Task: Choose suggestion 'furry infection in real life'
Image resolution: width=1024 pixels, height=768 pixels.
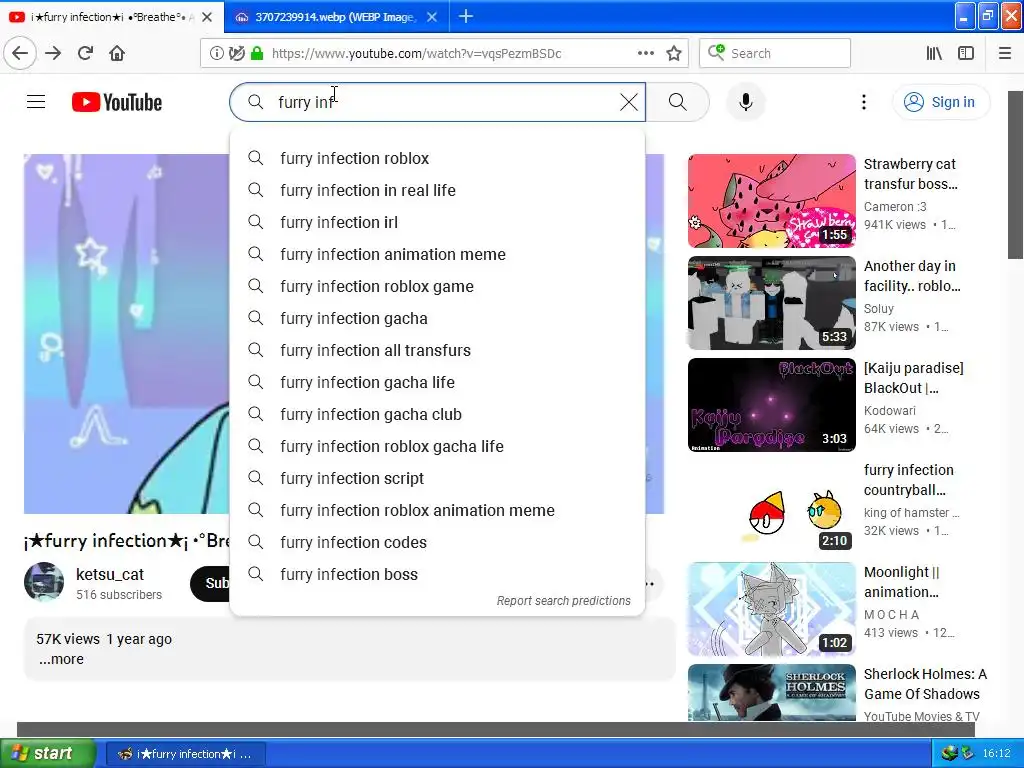Action: tap(437, 190)
